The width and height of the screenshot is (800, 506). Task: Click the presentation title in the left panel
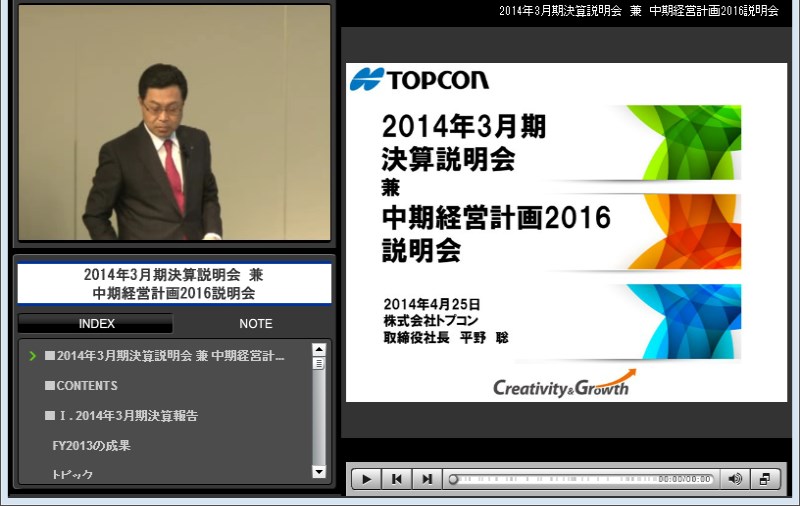174,284
